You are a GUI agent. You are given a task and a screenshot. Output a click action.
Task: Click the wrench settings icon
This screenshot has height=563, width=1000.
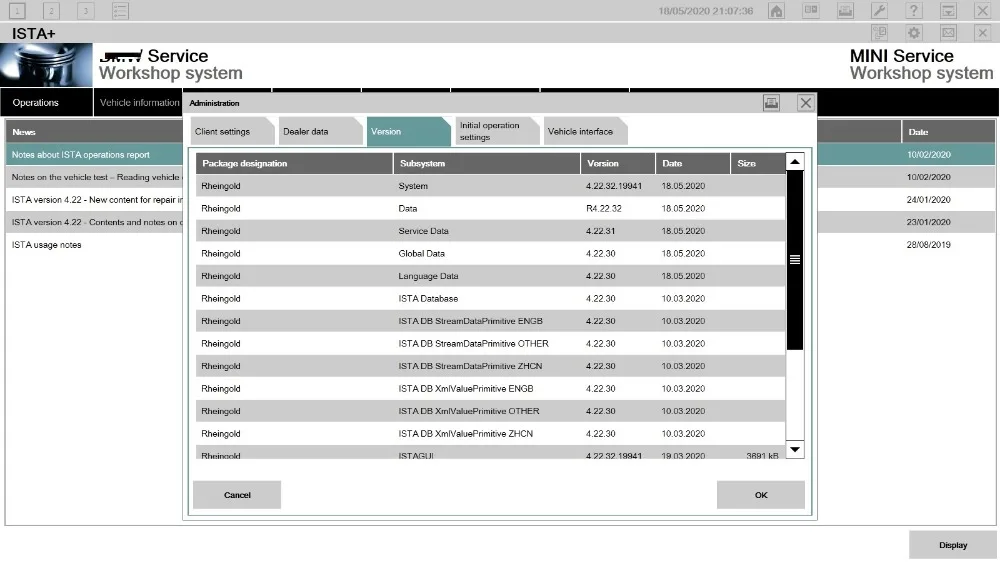879,11
